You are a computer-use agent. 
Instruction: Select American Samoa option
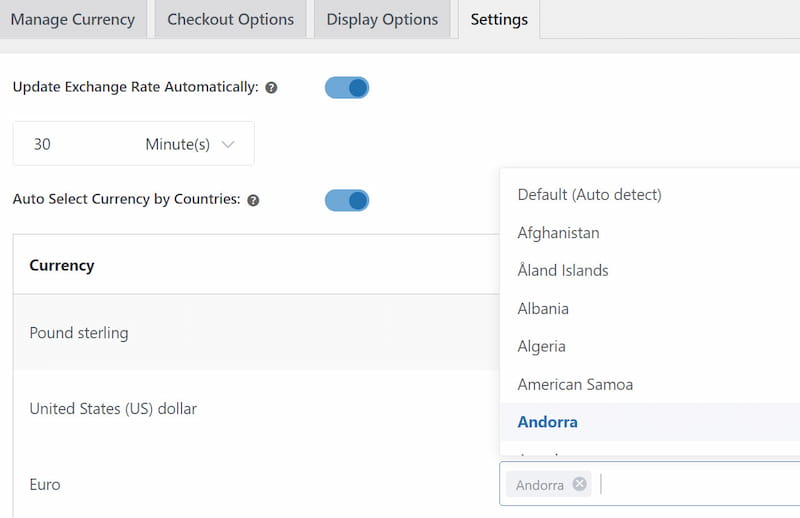(575, 385)
